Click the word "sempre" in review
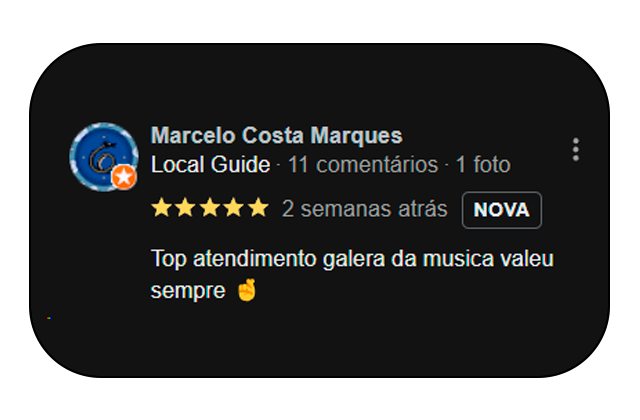640x420 pixels. pos(188,291)
